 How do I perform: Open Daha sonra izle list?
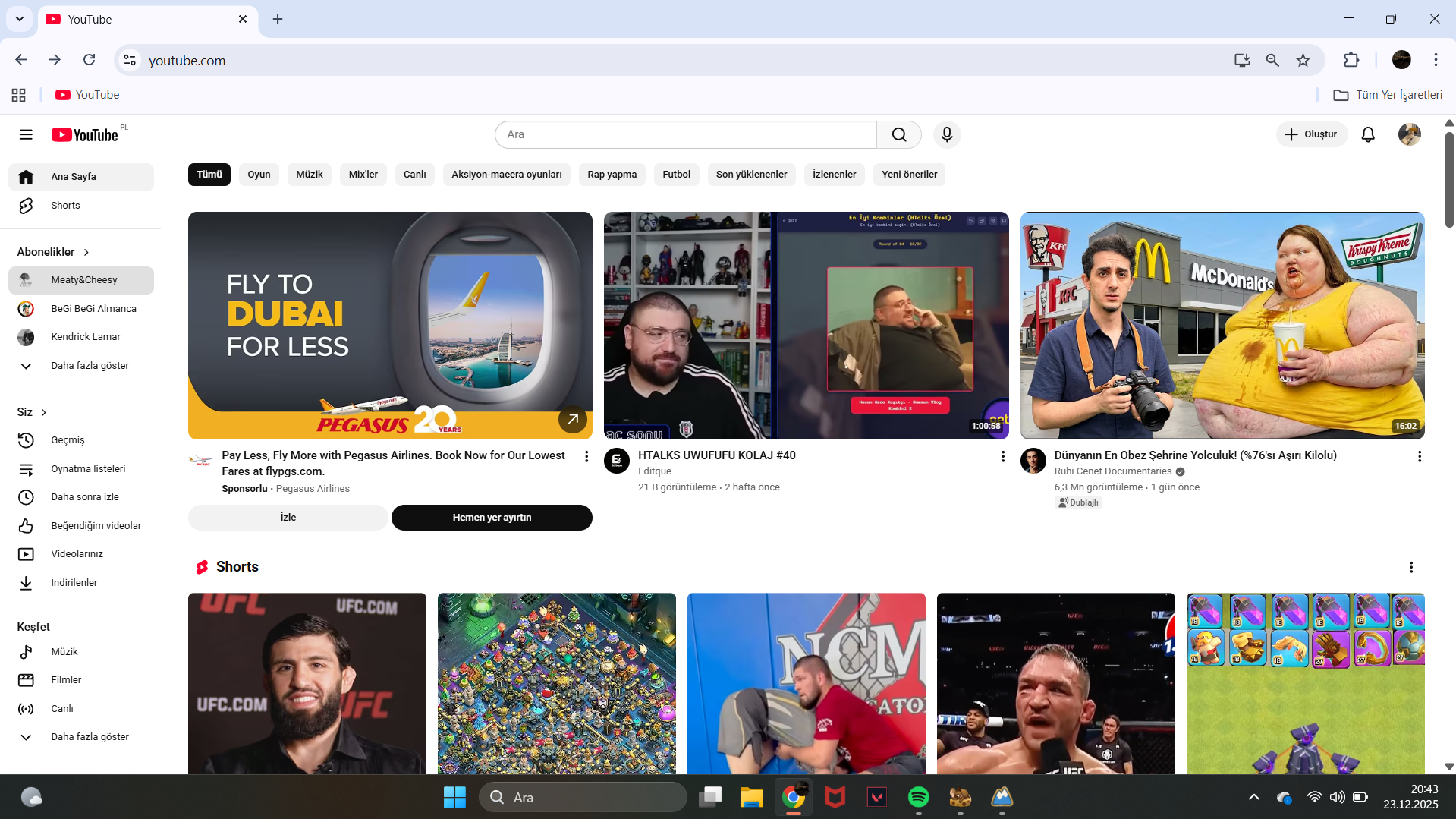pyautogui.click(x=81, y=497)
